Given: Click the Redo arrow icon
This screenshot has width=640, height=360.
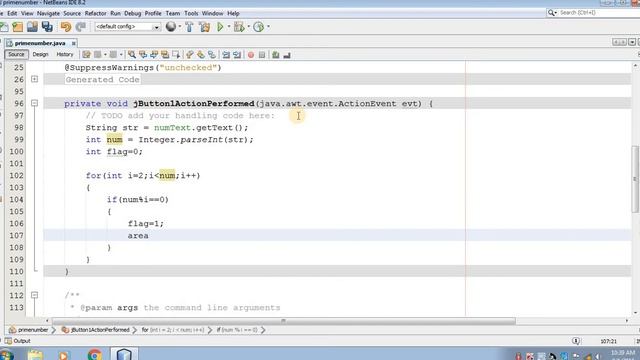Looking at the screenshot, I should point(81,27).
